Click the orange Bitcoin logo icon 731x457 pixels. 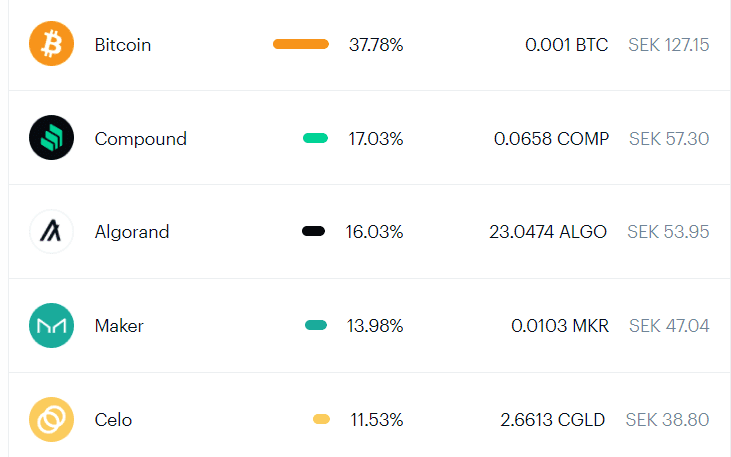point(52,45)
